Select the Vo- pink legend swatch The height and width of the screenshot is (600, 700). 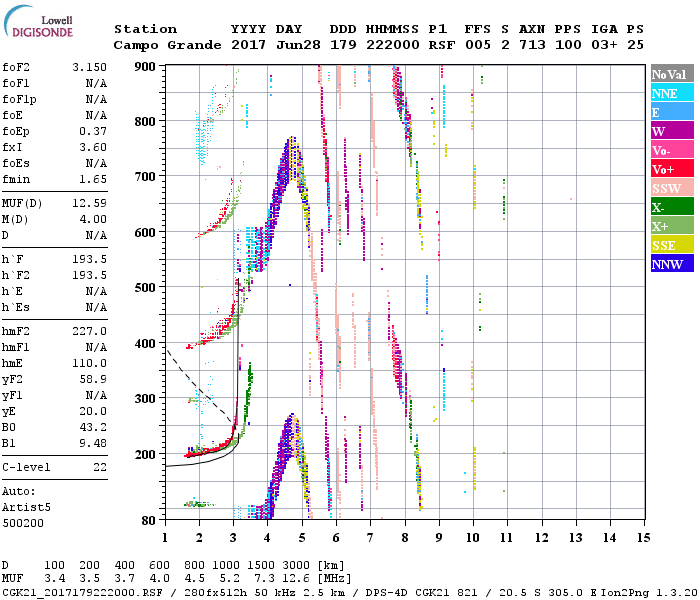672,150
